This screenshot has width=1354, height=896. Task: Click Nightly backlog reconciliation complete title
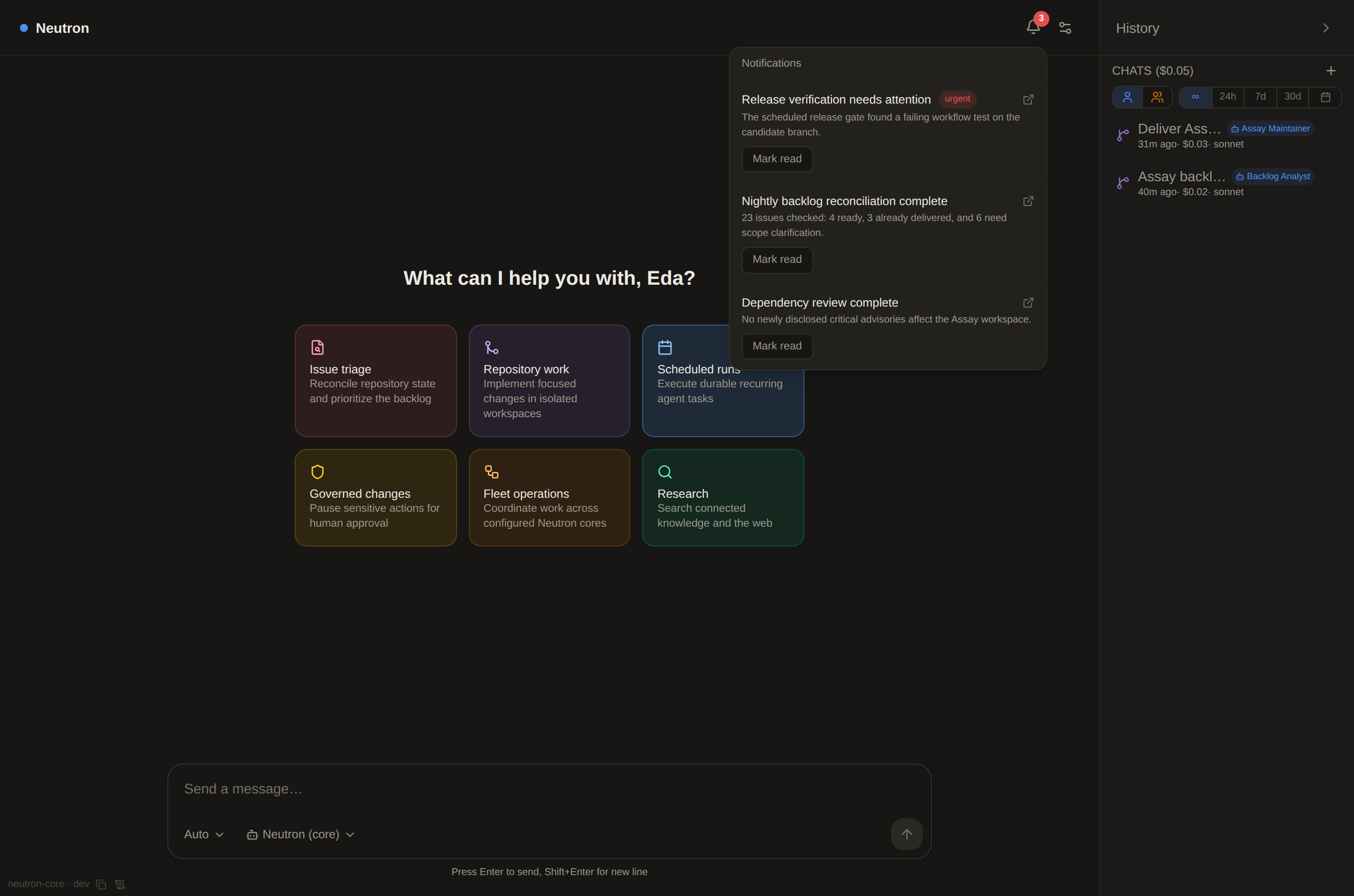click(x=844, y=201)
